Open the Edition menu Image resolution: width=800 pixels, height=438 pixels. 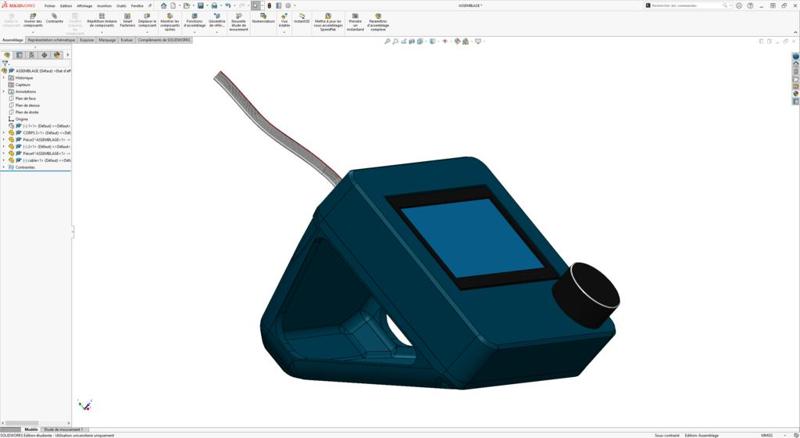(x=66, y=6)
